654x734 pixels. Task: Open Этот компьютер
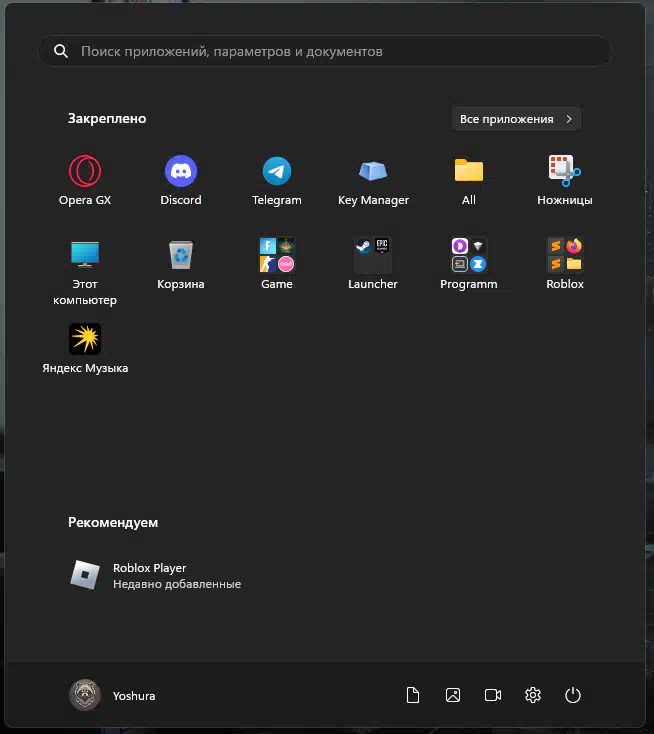pos(85,272)
